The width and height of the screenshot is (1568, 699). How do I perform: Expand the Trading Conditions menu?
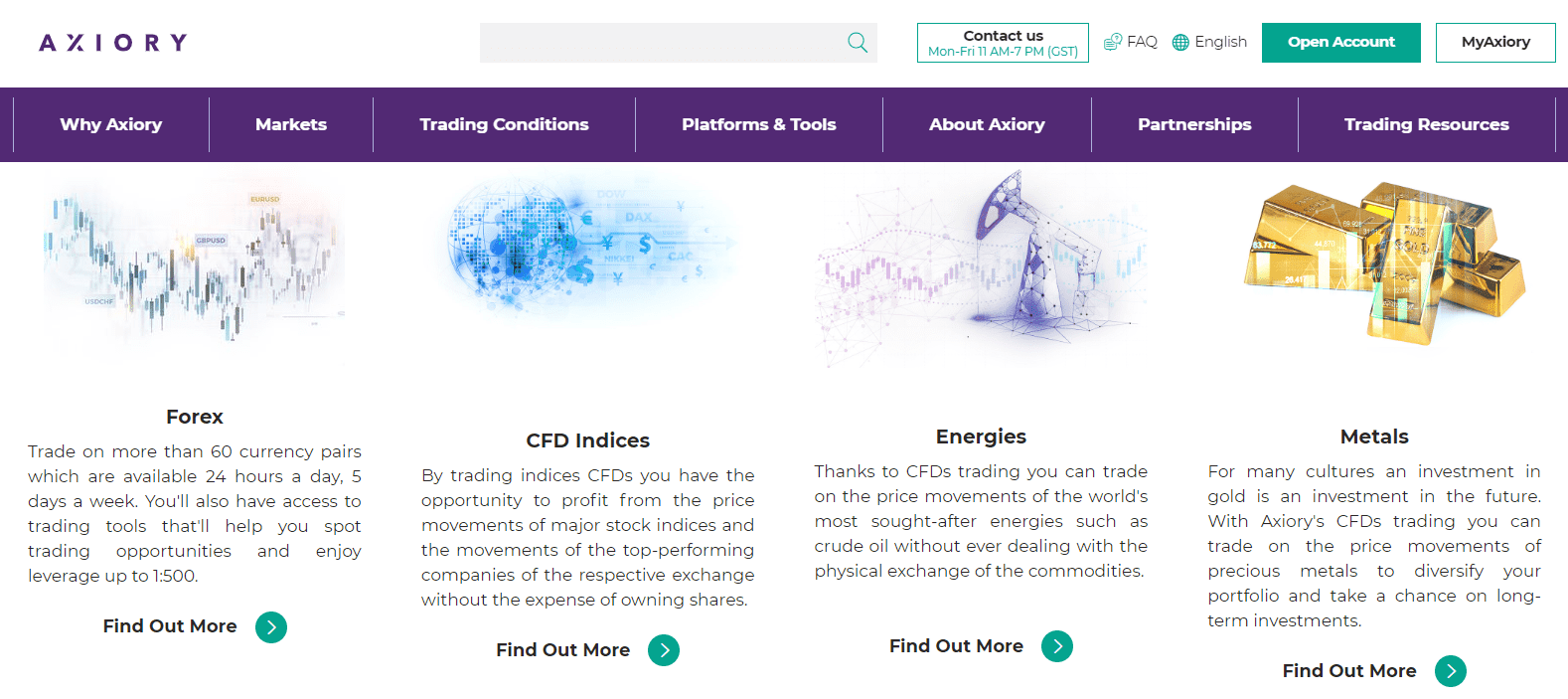click(x=504, y=124)
